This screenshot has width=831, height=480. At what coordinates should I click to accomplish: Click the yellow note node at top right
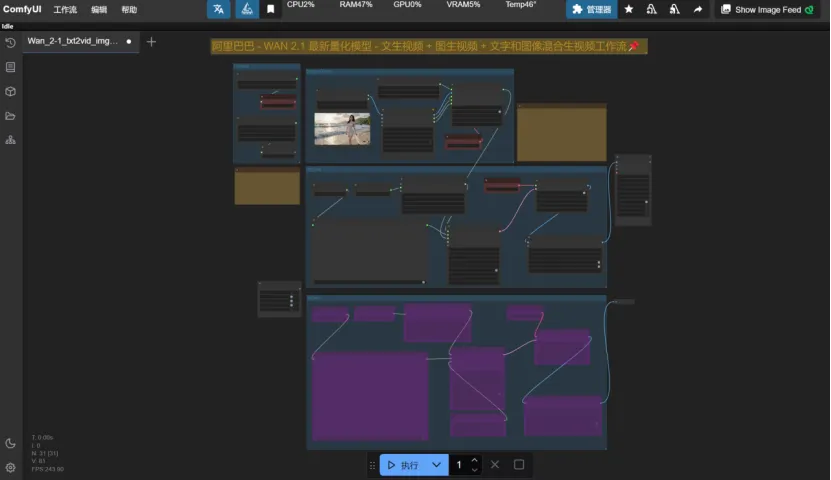pyautogui.click(x=561, y=132)
